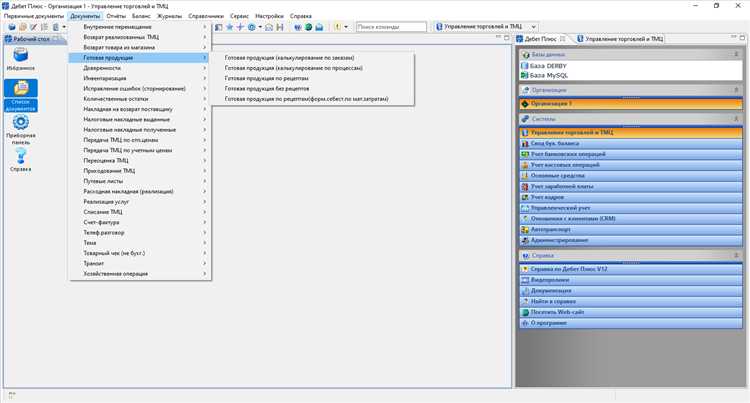
Task: Maximize the right Дебет Плюс panel view
Action: point(742,37)
